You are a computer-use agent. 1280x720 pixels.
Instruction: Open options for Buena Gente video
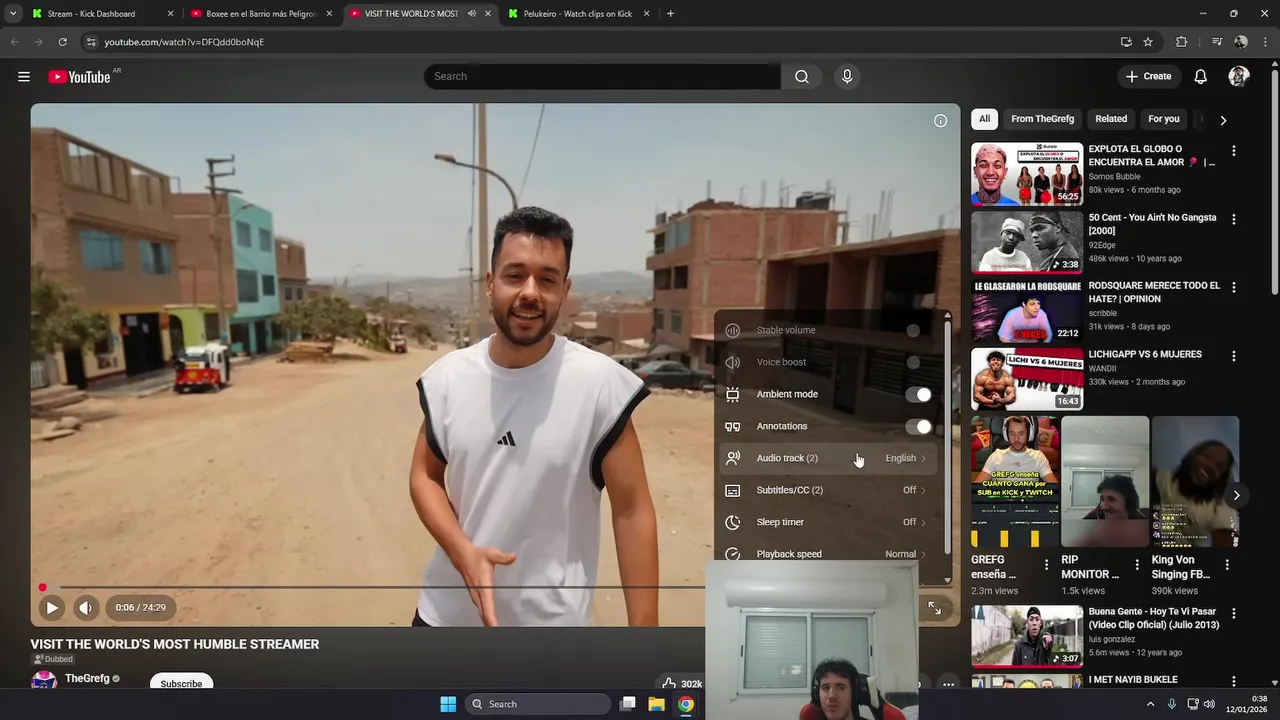pos(1233,613)
